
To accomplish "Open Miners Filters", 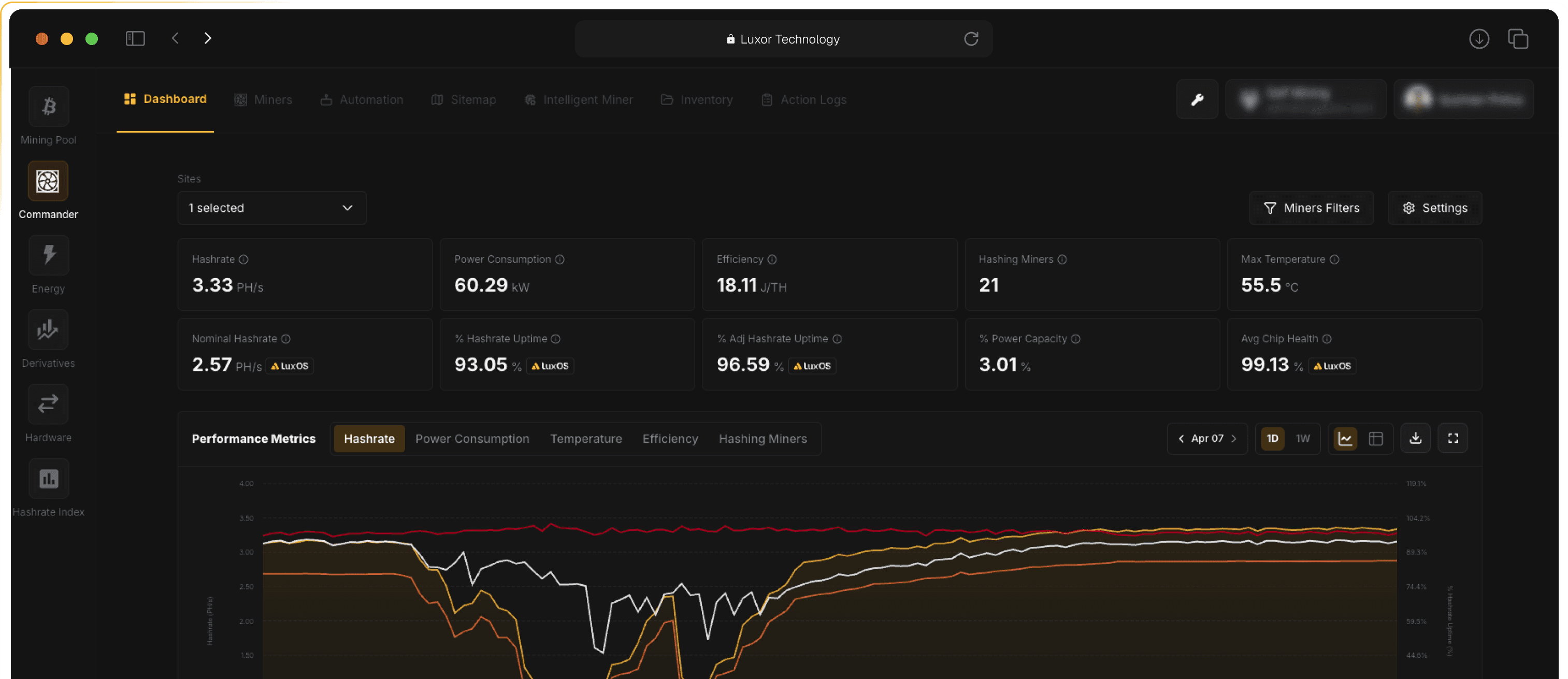I will click(x=1311, y=208).
